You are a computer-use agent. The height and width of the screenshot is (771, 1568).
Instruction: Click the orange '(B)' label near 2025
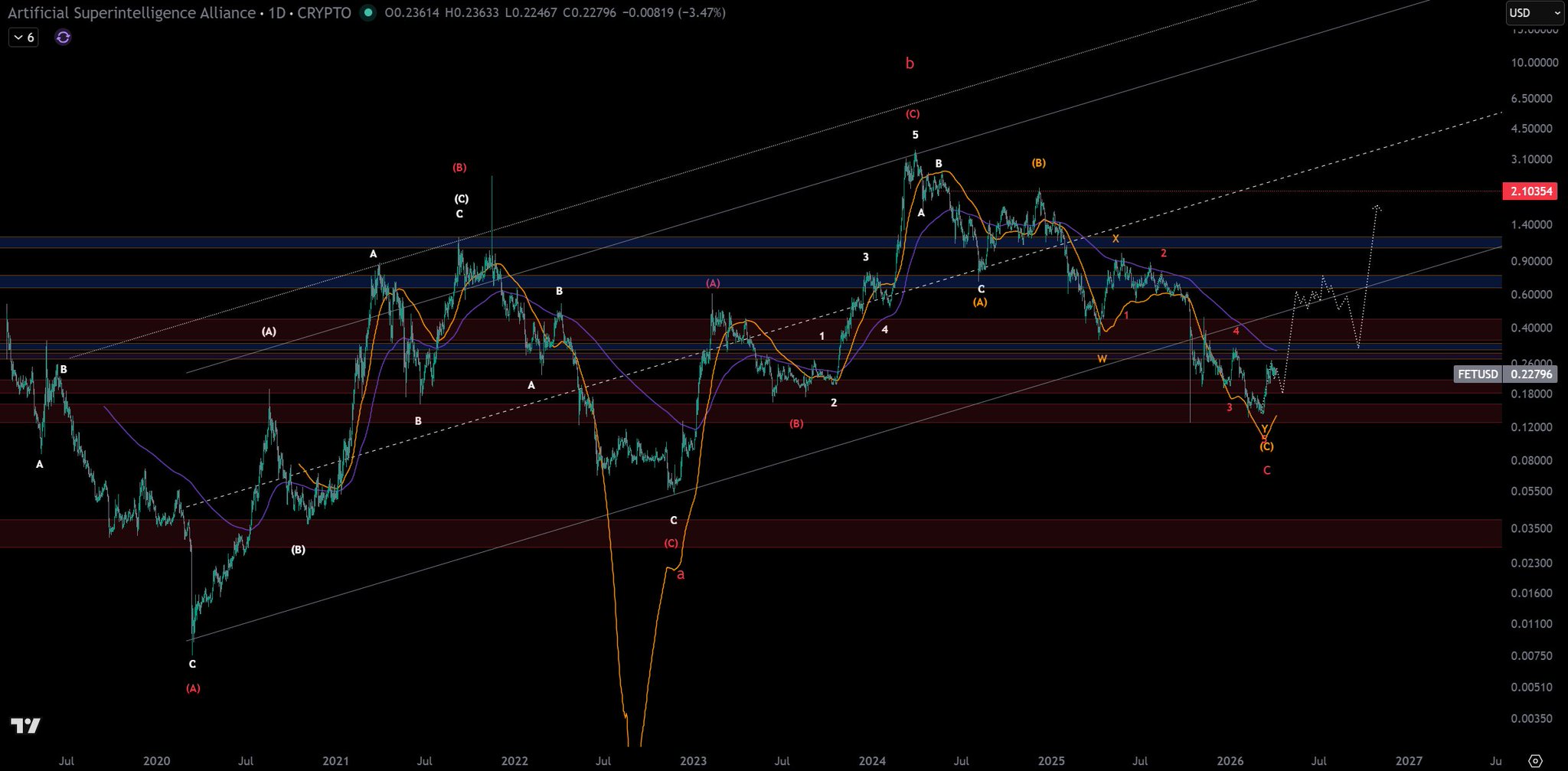[x=1038, y=163]
